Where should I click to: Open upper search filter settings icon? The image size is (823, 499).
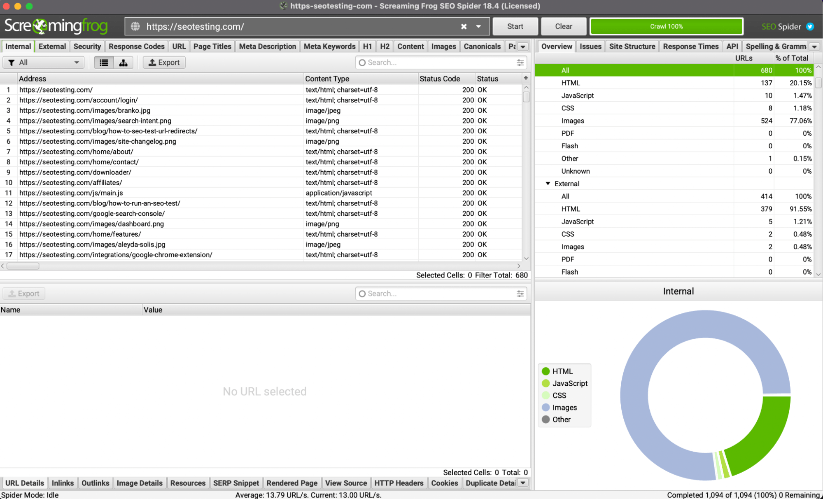click(x=520, y=62)
